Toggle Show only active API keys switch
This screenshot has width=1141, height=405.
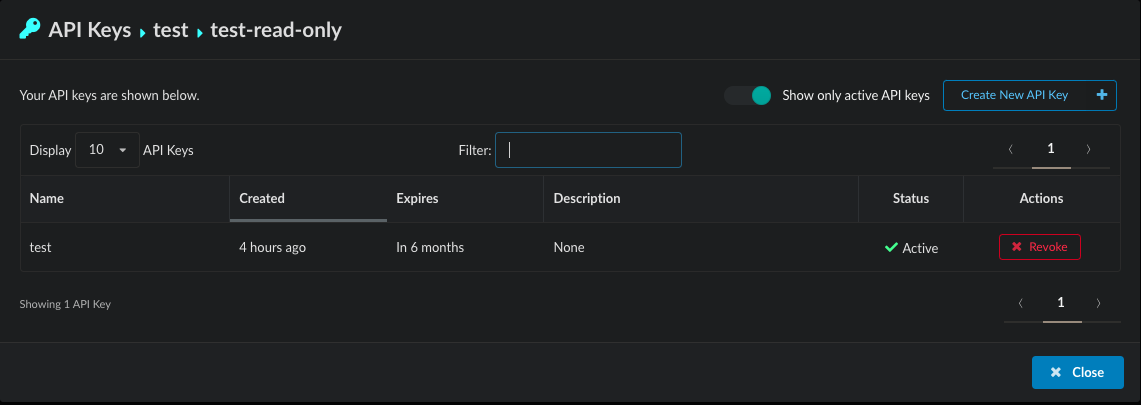click(x=749, y=95)
